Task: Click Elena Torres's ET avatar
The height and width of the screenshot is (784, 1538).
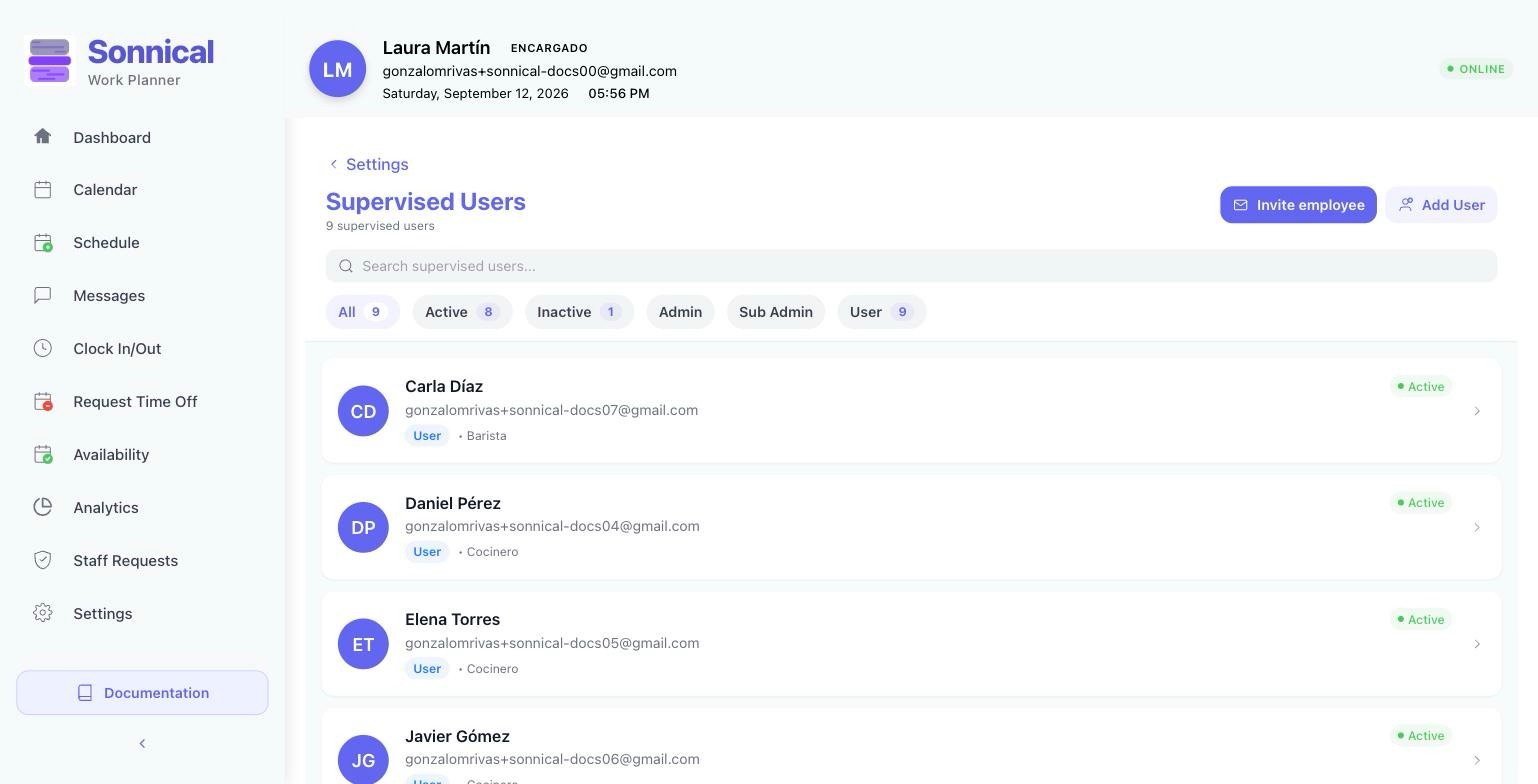Action: (363, 644)
